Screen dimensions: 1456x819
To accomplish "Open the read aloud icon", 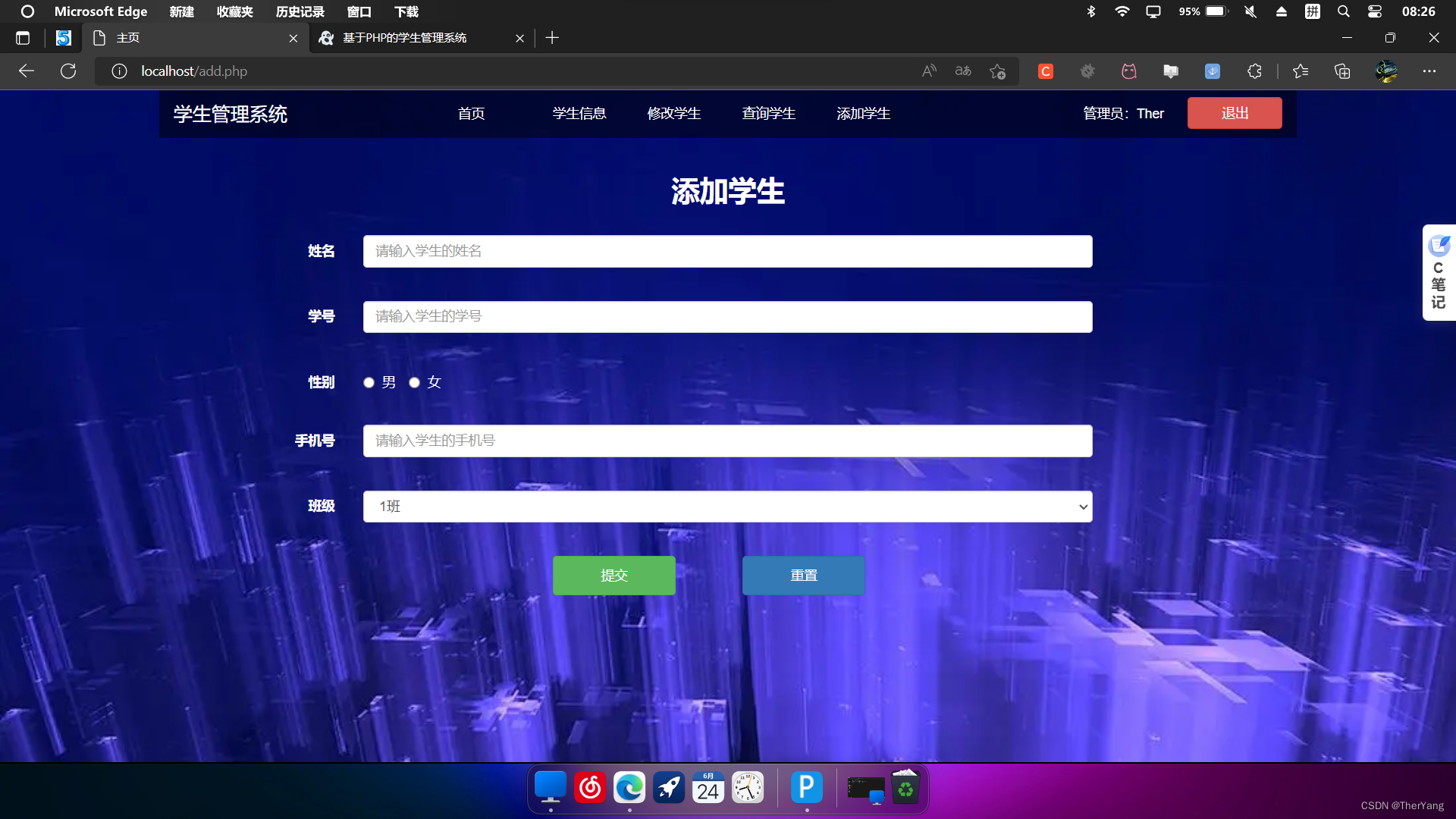I will (929, 71).
